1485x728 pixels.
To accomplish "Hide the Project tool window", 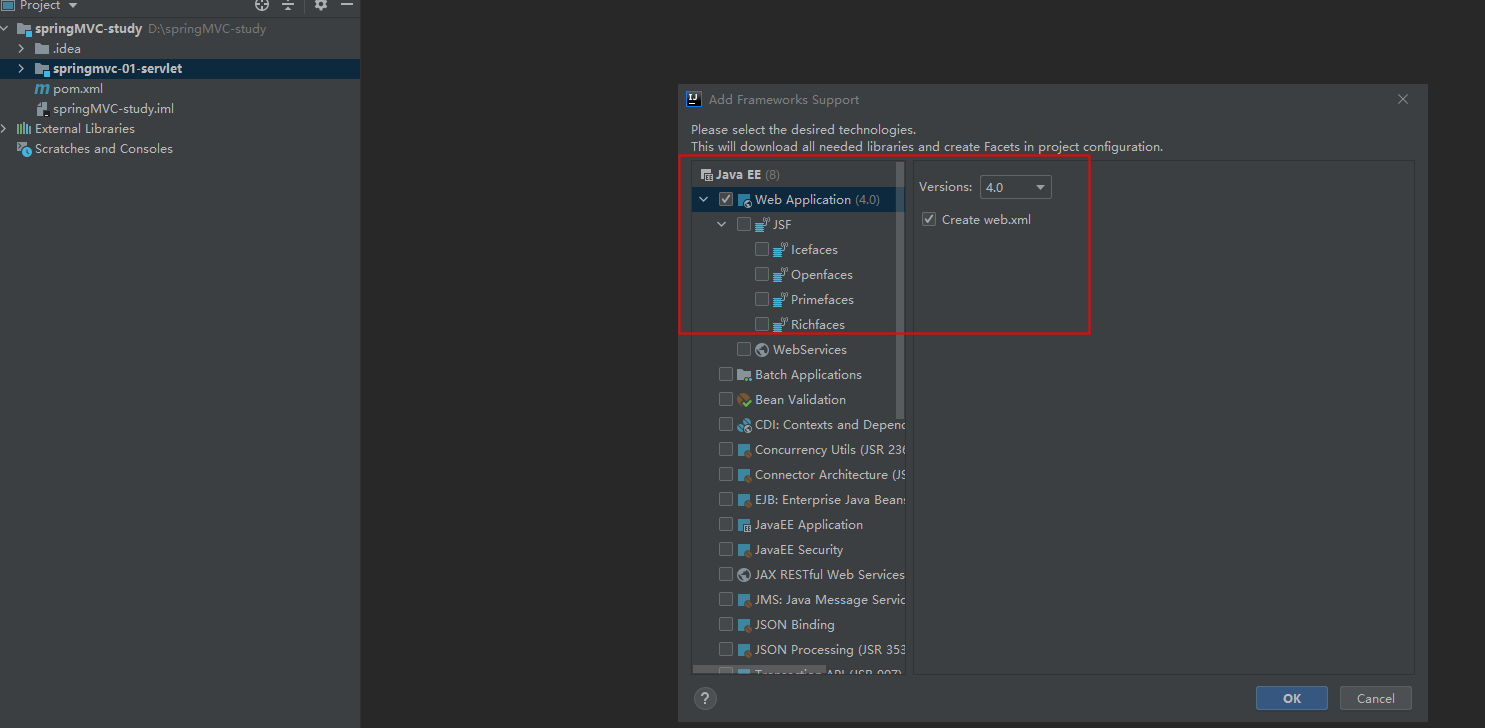I will point(346,5).
